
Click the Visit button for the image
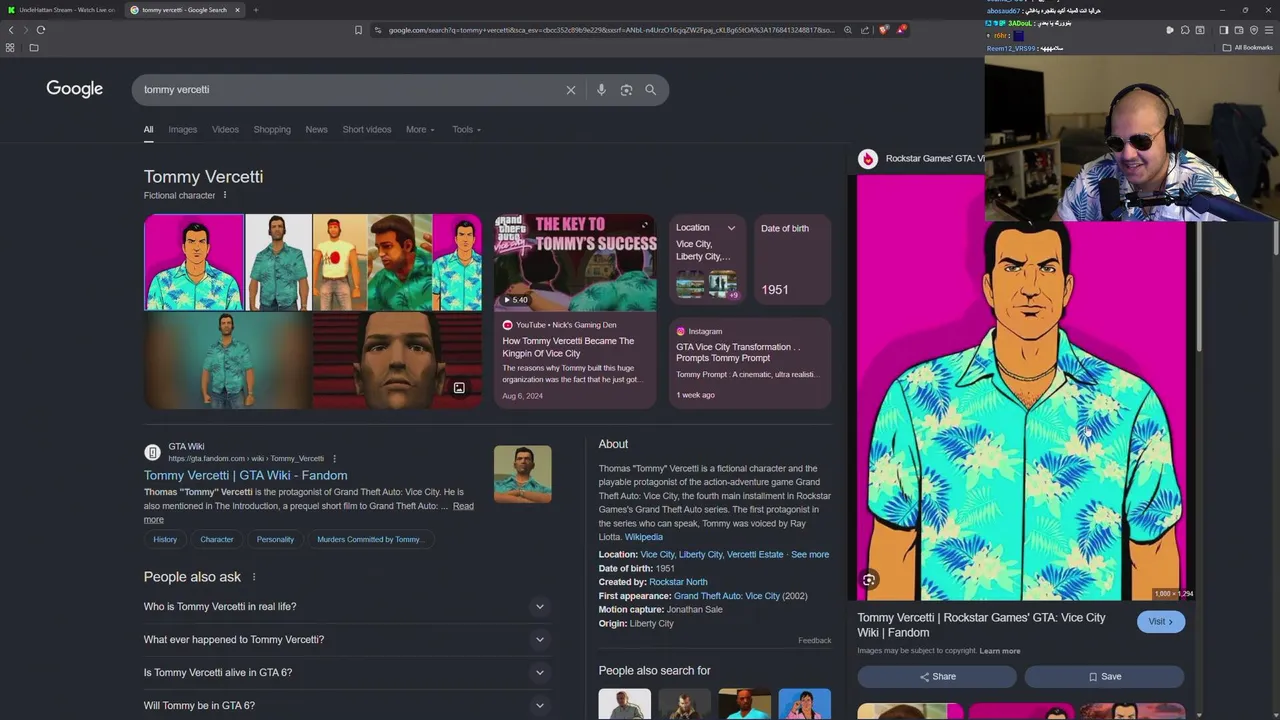click(x=1160, y=622)
